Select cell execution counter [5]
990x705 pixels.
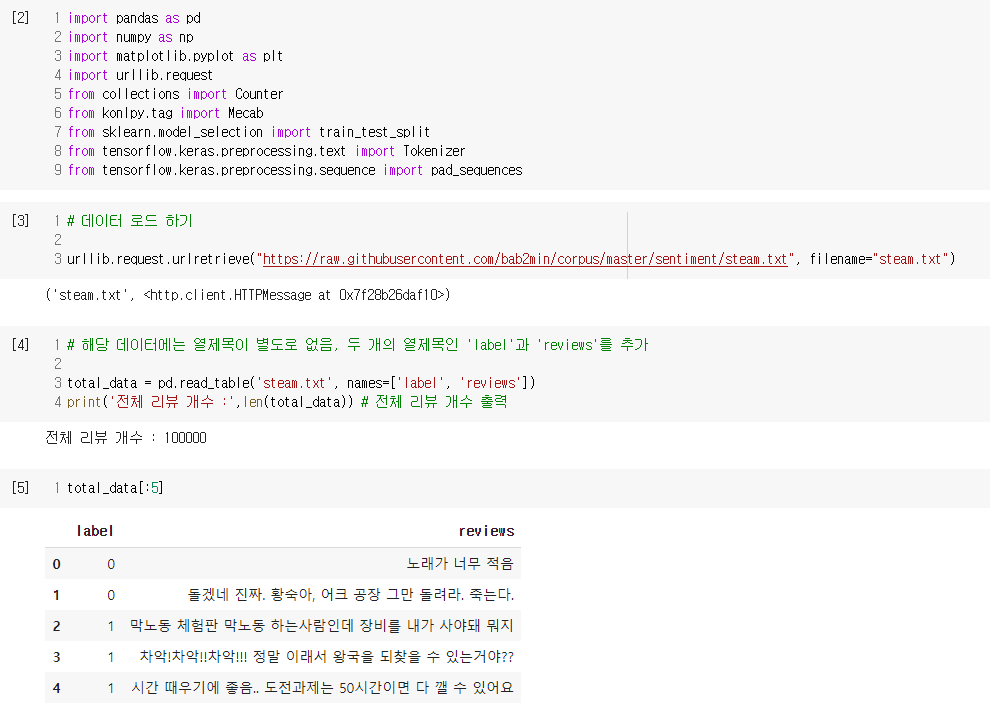pyautogui.click(x=21, y=487)
